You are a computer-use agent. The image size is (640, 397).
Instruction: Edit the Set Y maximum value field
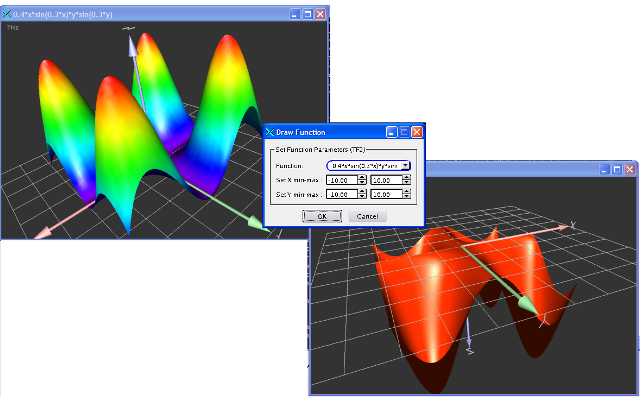(387, 194)
